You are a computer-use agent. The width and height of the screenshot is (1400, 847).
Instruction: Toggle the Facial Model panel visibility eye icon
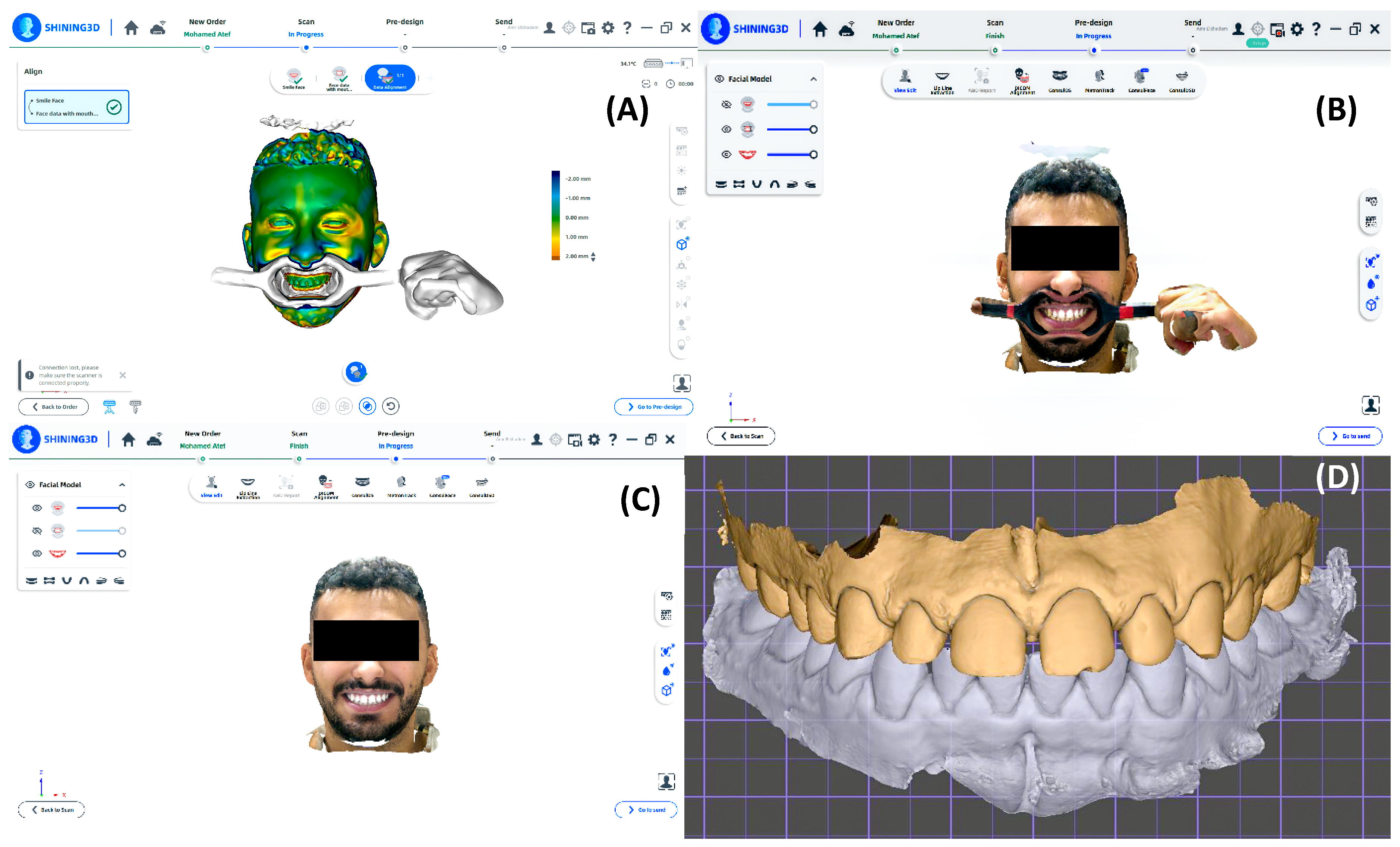coord(720,78)
